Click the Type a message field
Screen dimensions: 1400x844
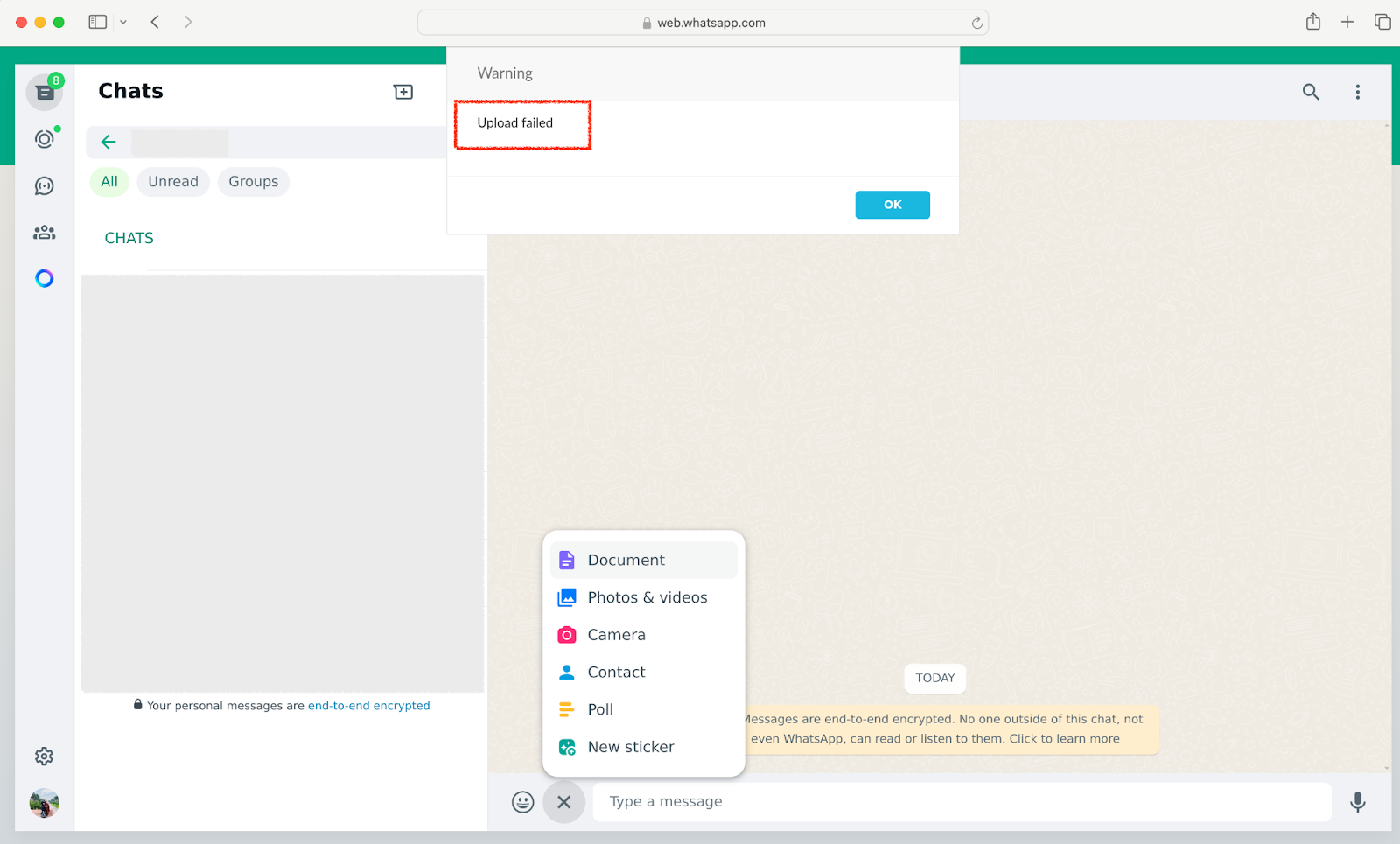962,802
